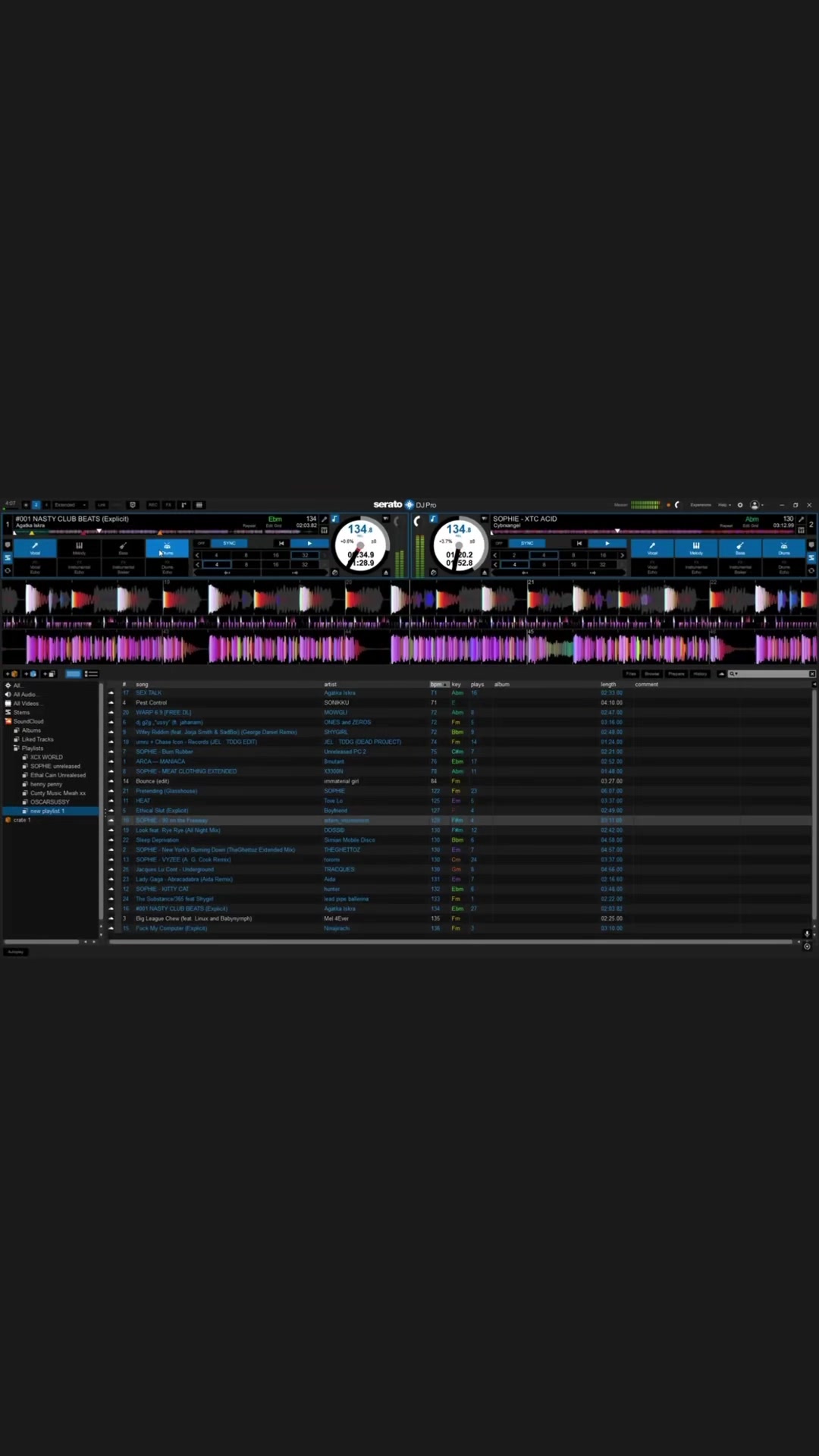Screen dimensions: 819x1456
Task: Sort library by artist column header
Action: [x=331, y=684]
